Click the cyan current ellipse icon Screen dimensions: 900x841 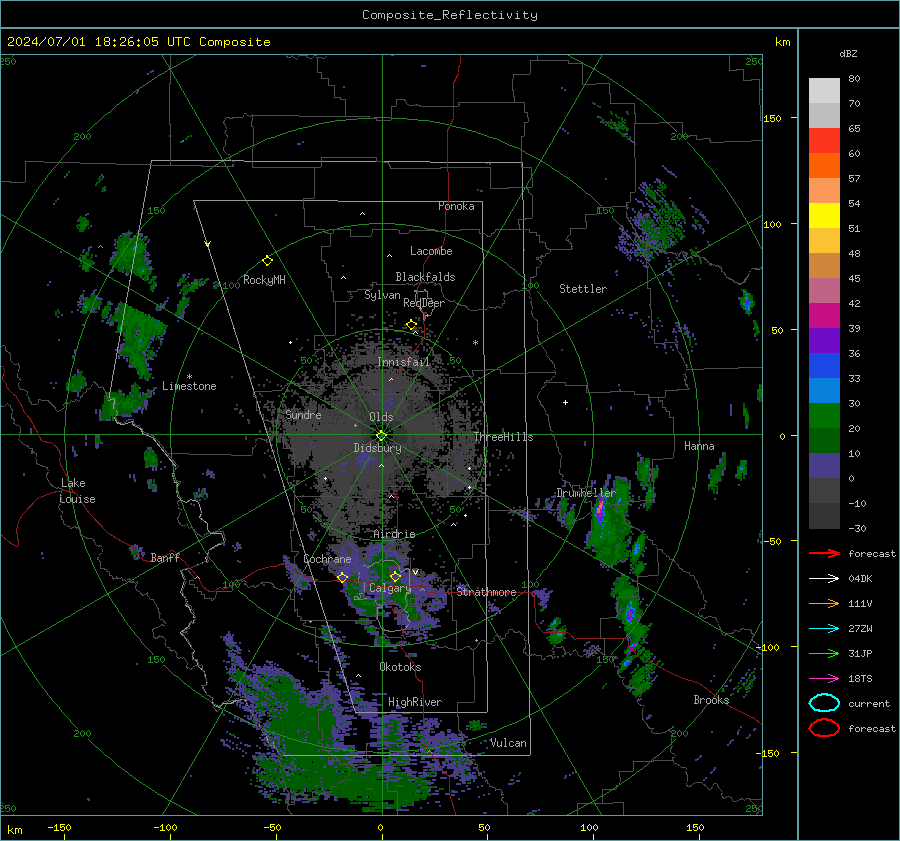824,703
